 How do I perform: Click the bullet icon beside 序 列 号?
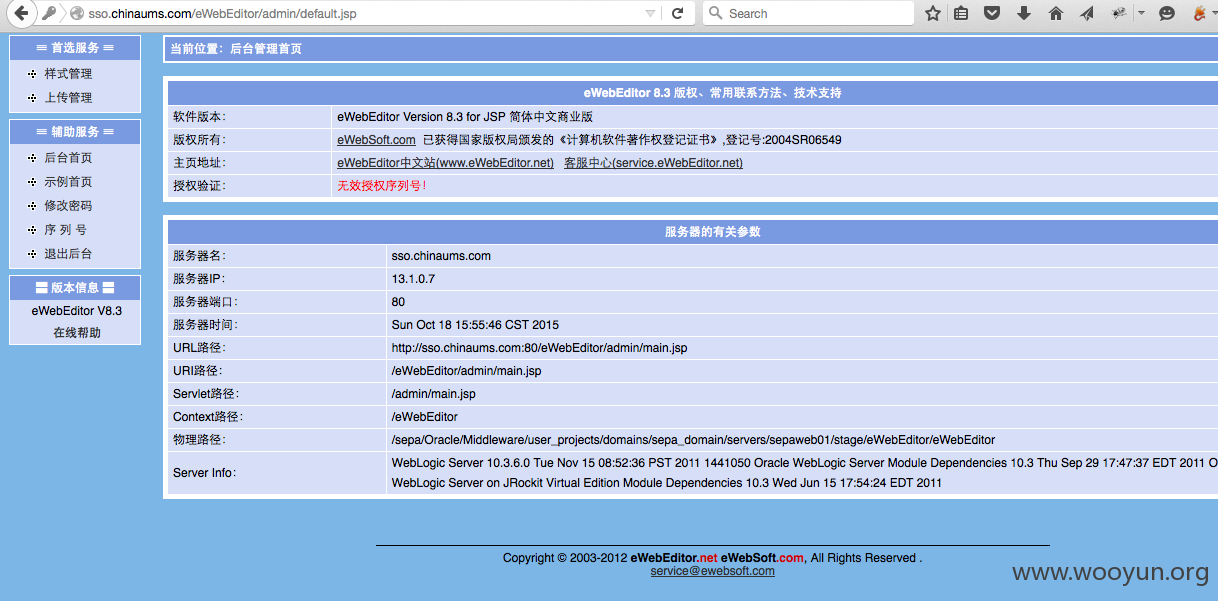click(x=33, y=230)
